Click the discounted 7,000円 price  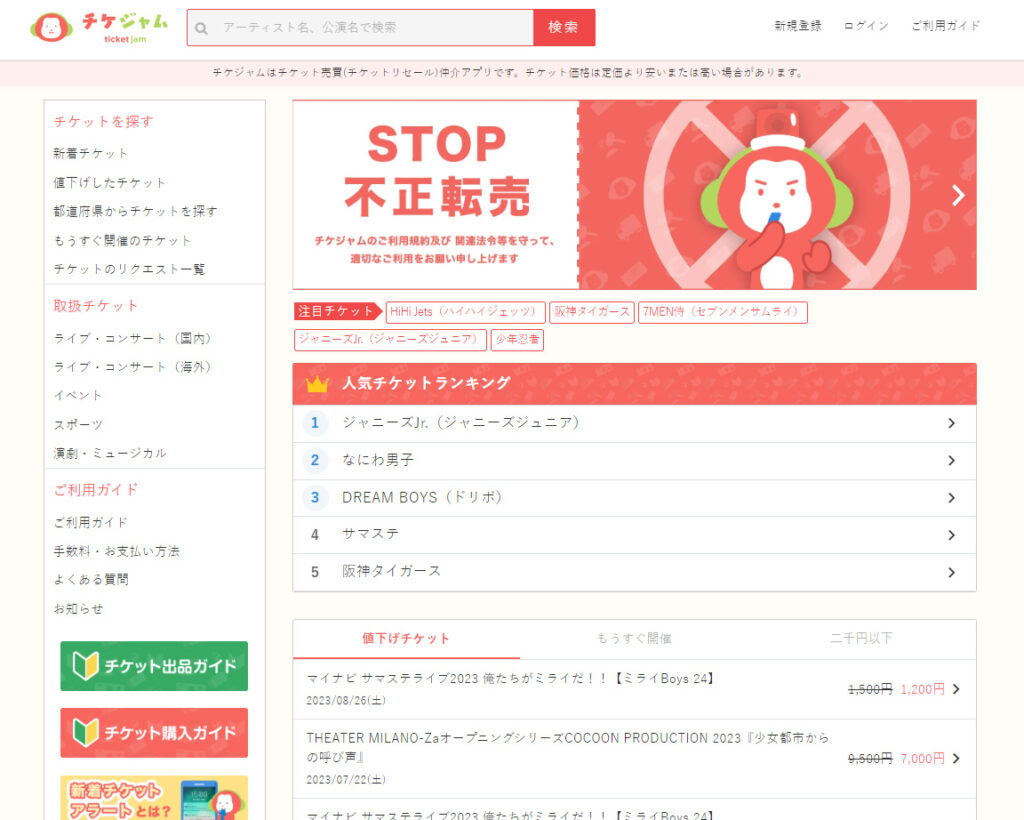point(922,758)
